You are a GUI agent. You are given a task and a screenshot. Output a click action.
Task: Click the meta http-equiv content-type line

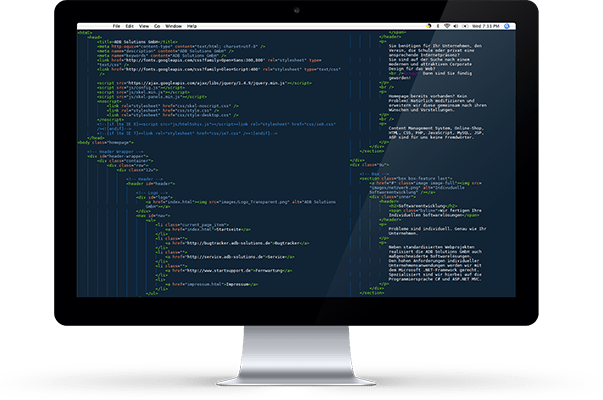(x=181, y=47)
